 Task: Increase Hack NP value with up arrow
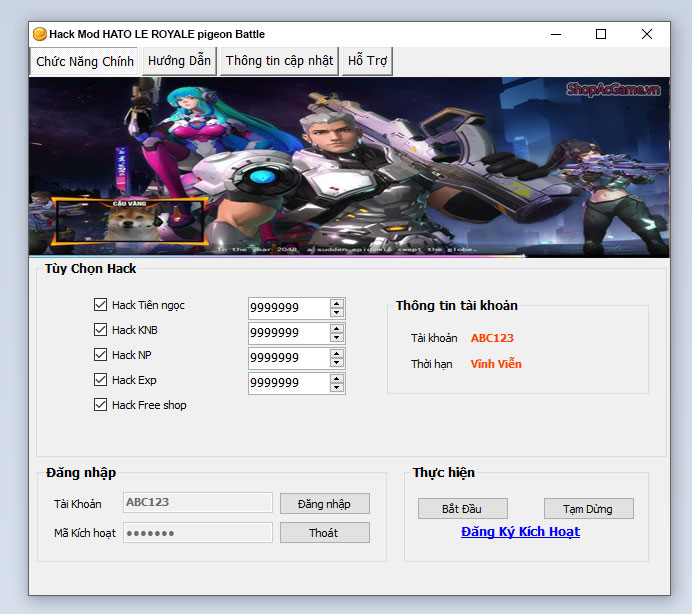(x=337, y=354)
